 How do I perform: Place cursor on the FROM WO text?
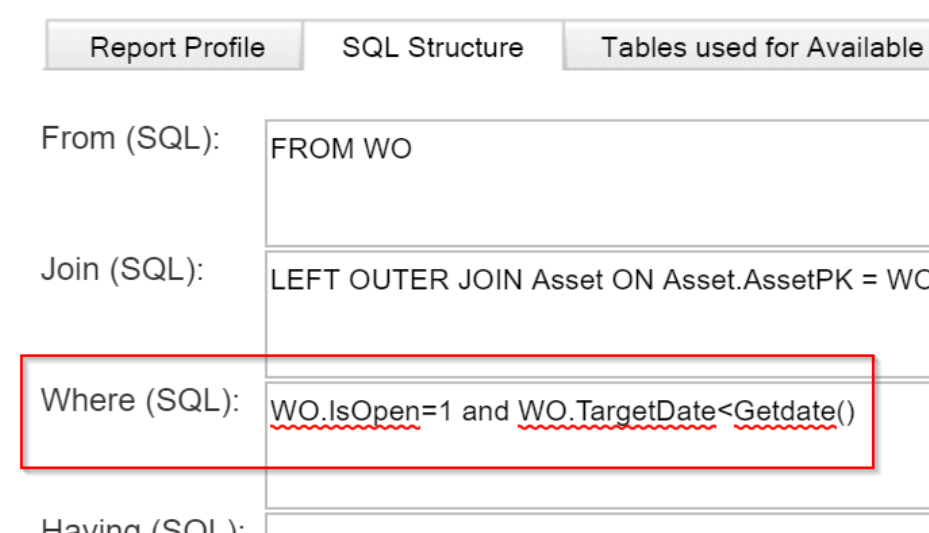click(341, 148)
